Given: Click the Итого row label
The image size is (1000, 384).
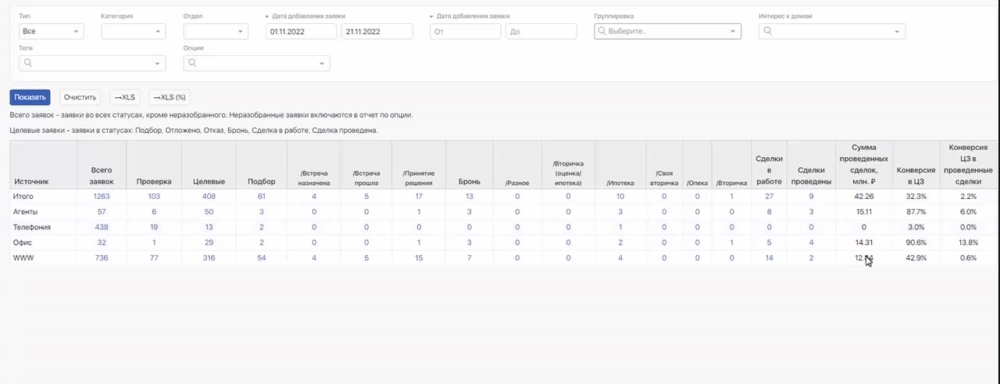Looking at the screenshot, I should pyautogui.click(x=23, y=196).
